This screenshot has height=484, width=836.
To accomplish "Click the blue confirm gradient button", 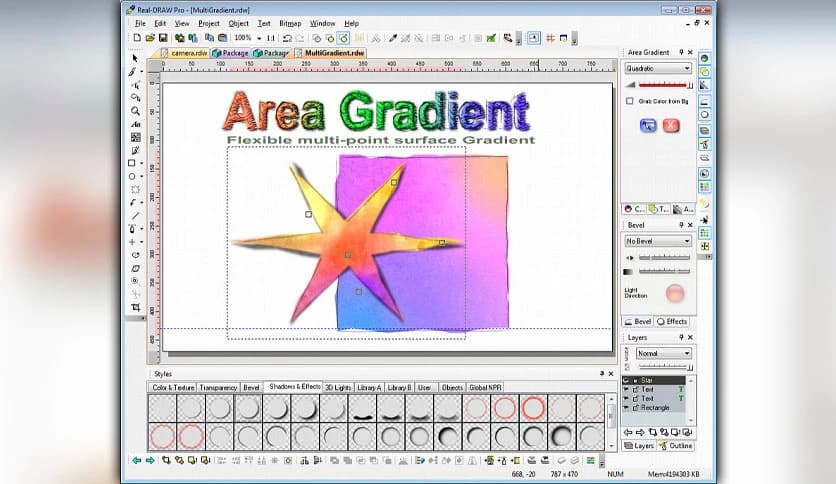I will (648, 126).
